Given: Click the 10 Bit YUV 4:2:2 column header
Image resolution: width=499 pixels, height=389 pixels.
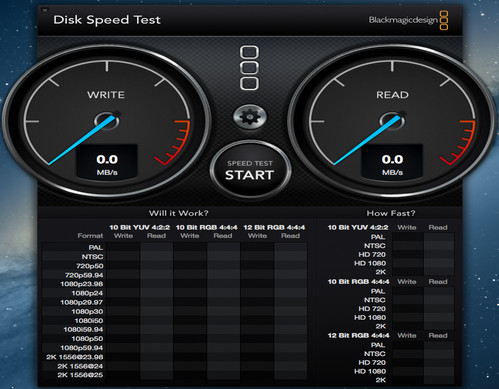Looking at the screenshot, I should [140, 227].
